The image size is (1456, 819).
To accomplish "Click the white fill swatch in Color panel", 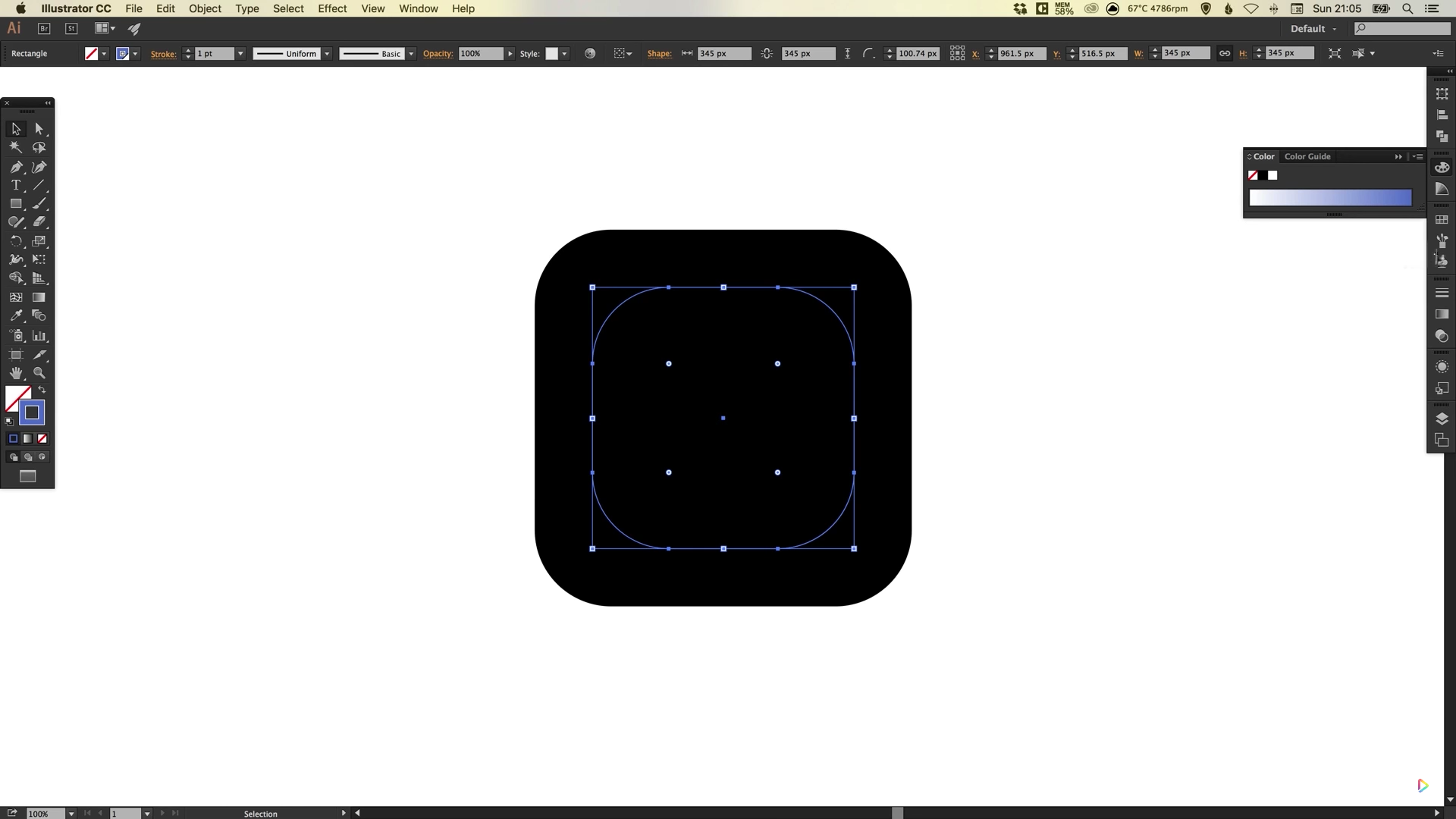I will pos(1272,175).
